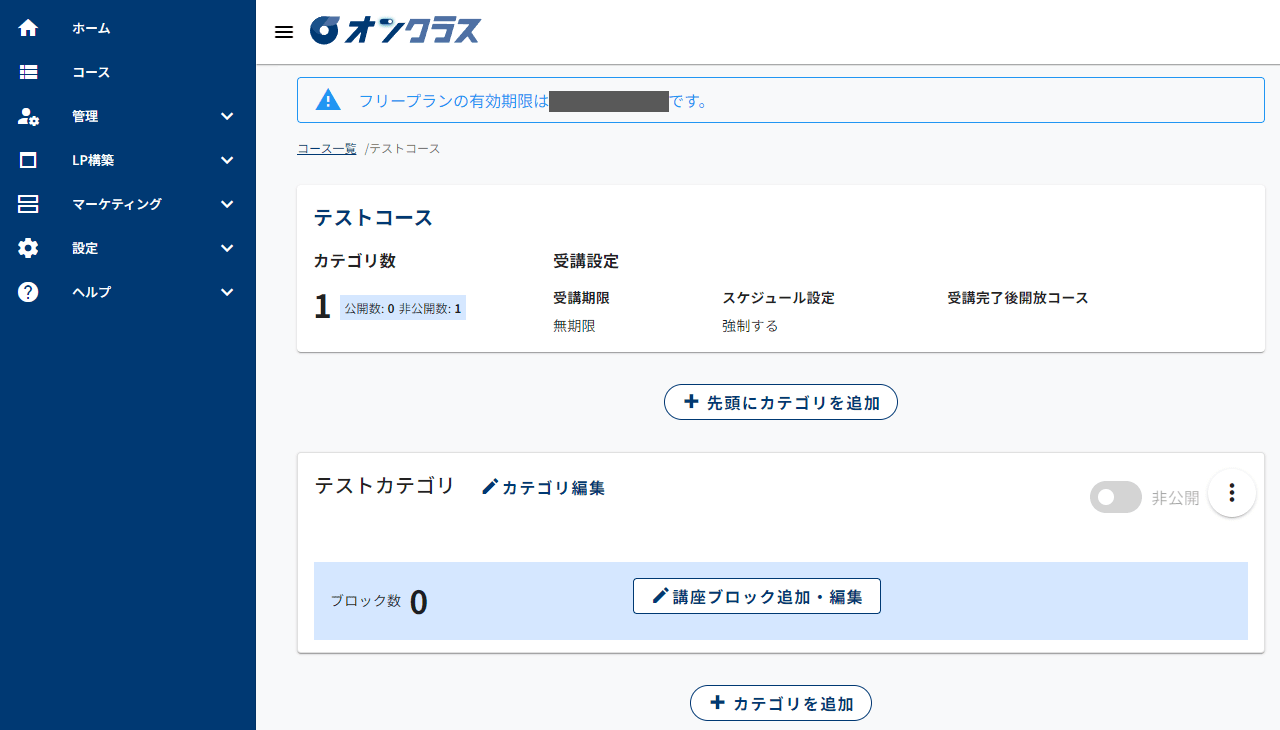
Task: Expand the ヘルプ chevron arrow
Action: pyautogui.click(x=227, y=292)
